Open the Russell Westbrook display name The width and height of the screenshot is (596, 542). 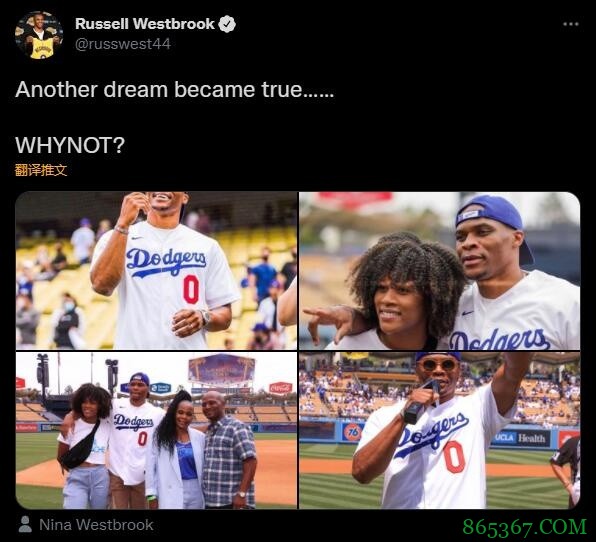pos(145,24)
